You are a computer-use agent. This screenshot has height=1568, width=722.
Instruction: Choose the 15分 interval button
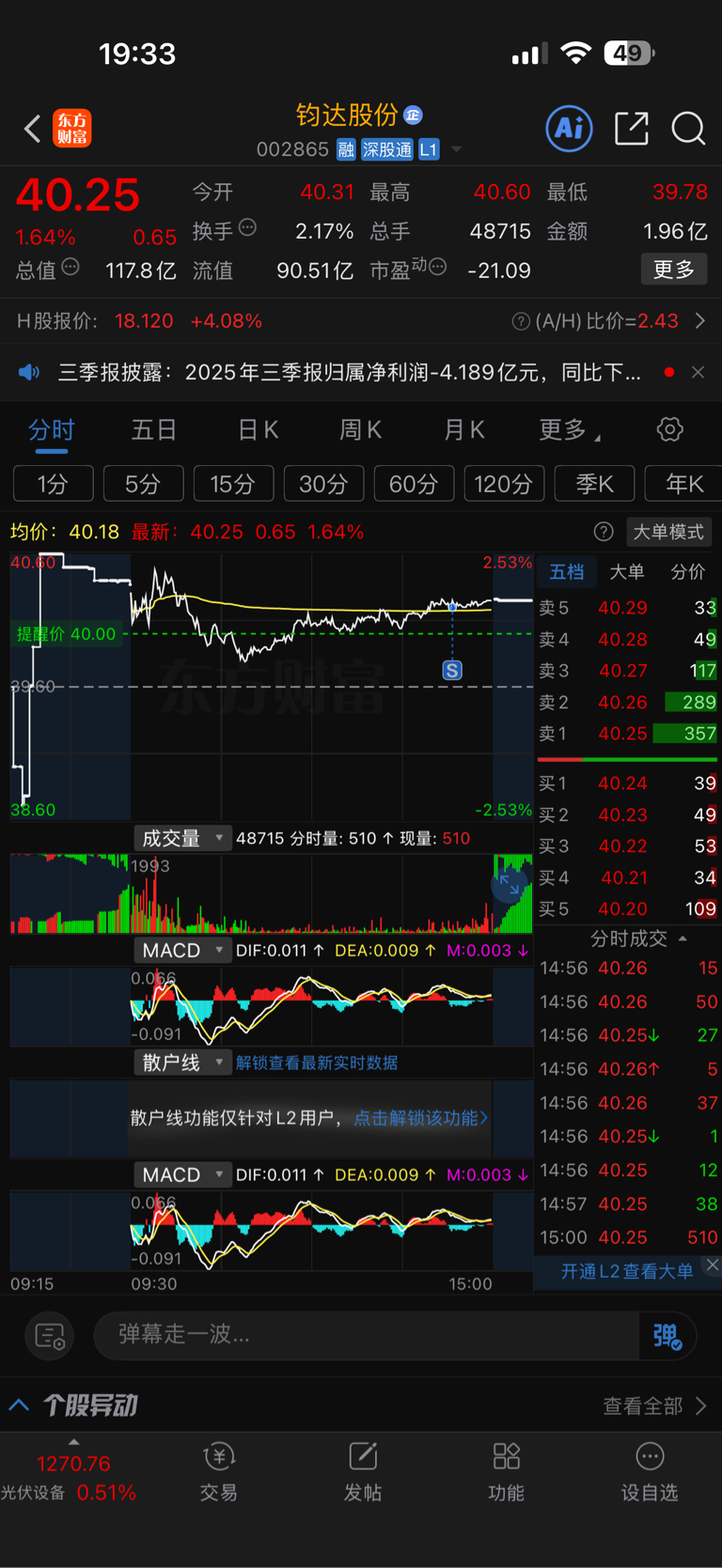[x=233, y=484]
